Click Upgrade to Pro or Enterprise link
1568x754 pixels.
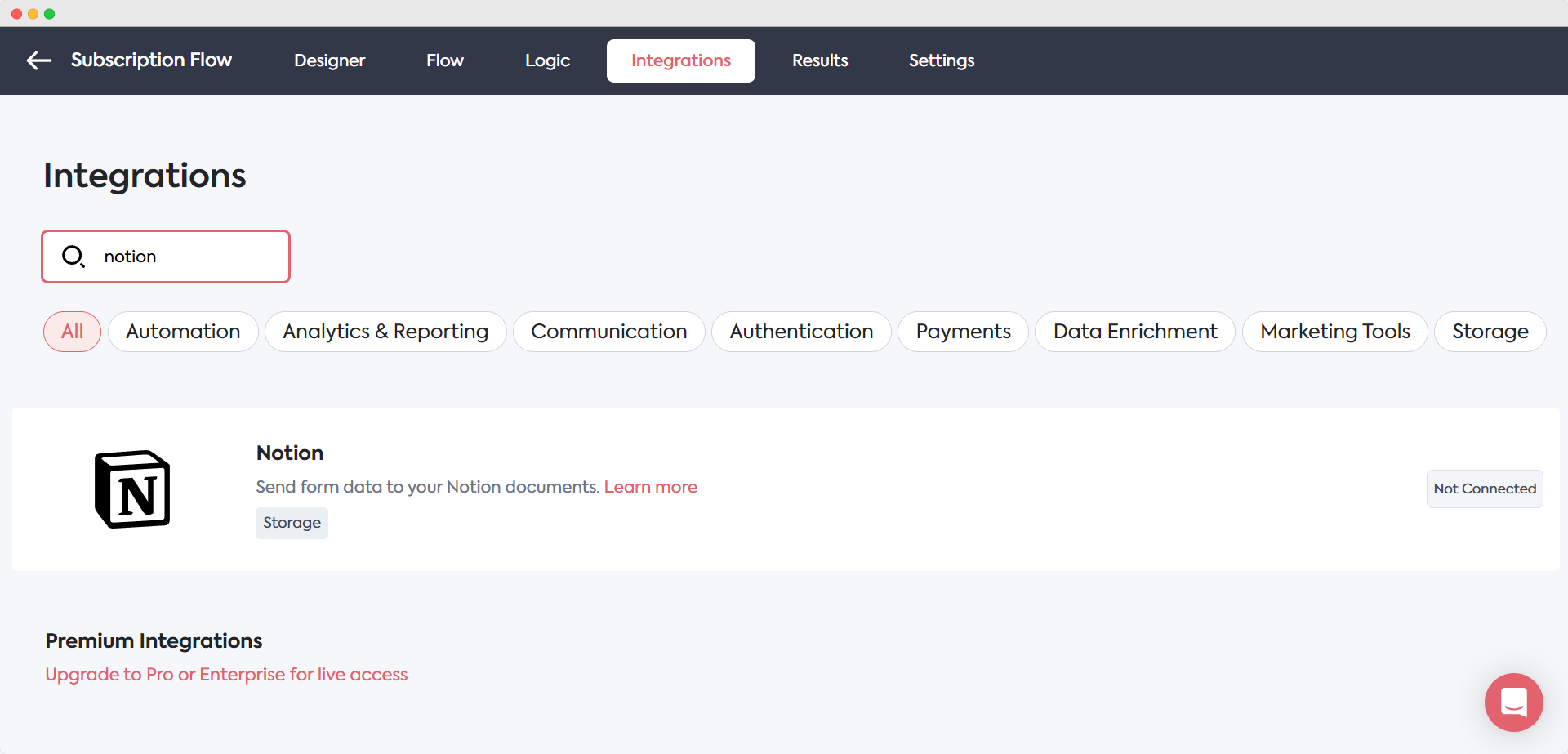pos(226,675)
